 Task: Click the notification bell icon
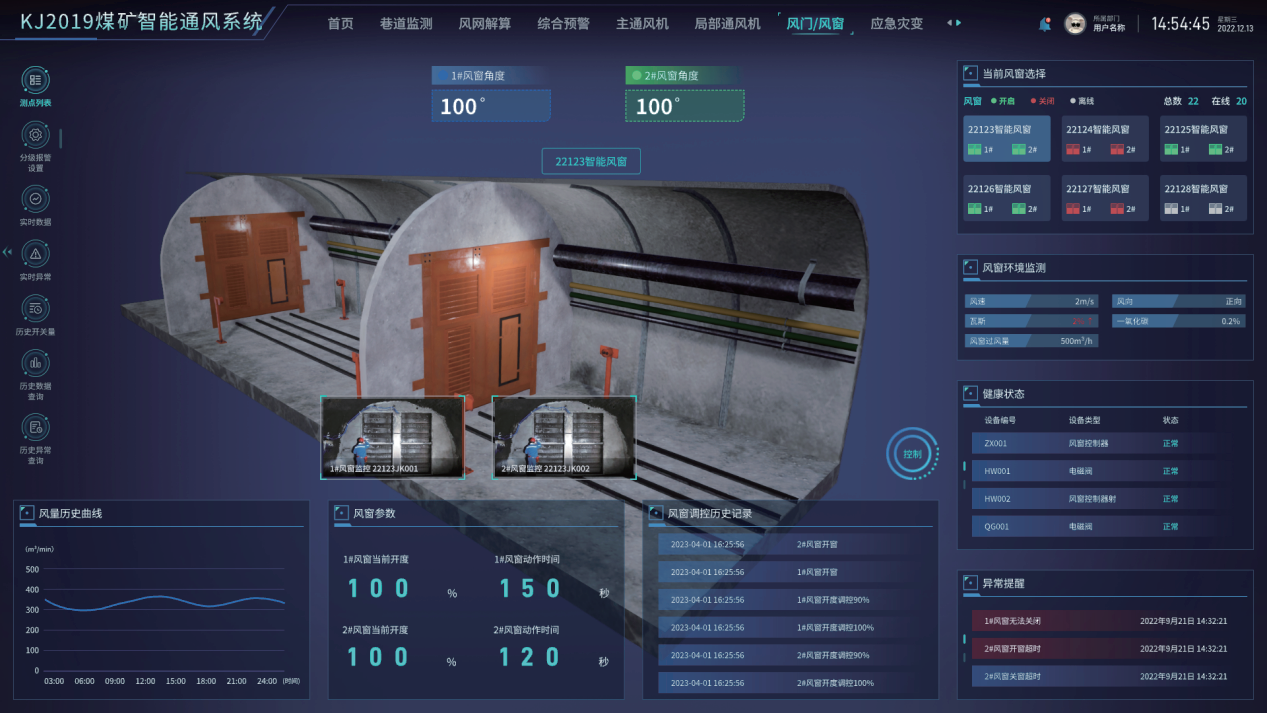point(1045,24)
